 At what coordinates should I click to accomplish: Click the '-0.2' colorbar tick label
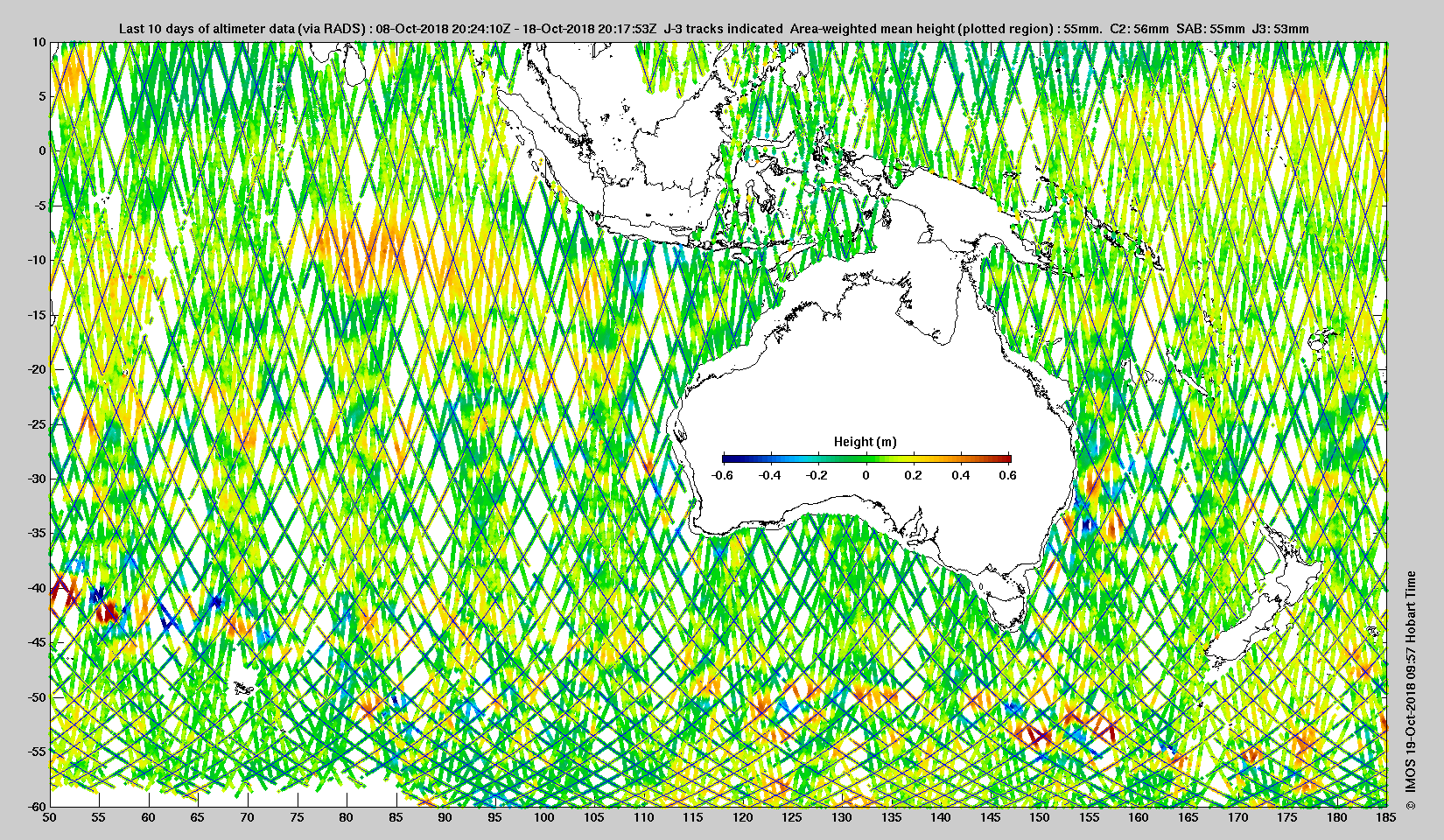(x=817, y=475)
